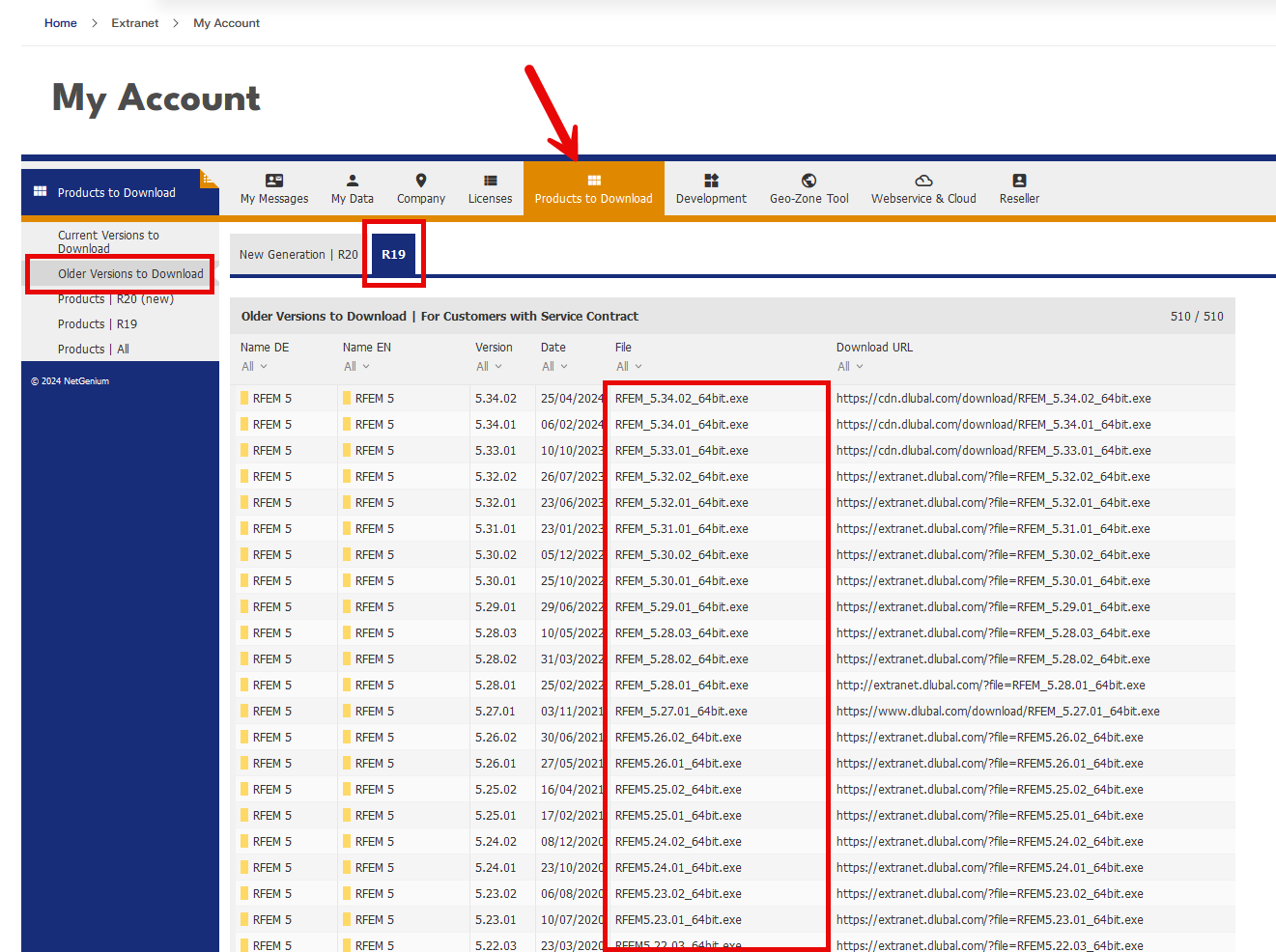1276x952 pixels.
Task: Click the orange corner icon on sidebar header
Action: (208, 178)
